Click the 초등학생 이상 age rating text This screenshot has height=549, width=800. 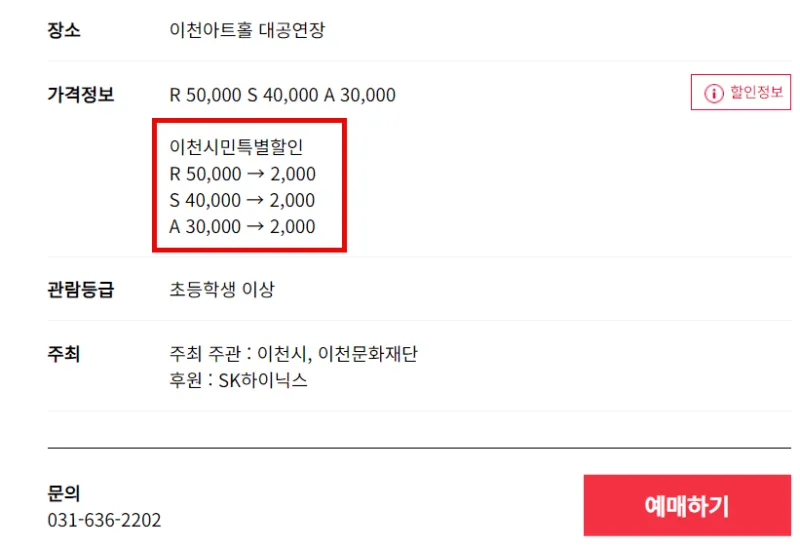[222, 289]
